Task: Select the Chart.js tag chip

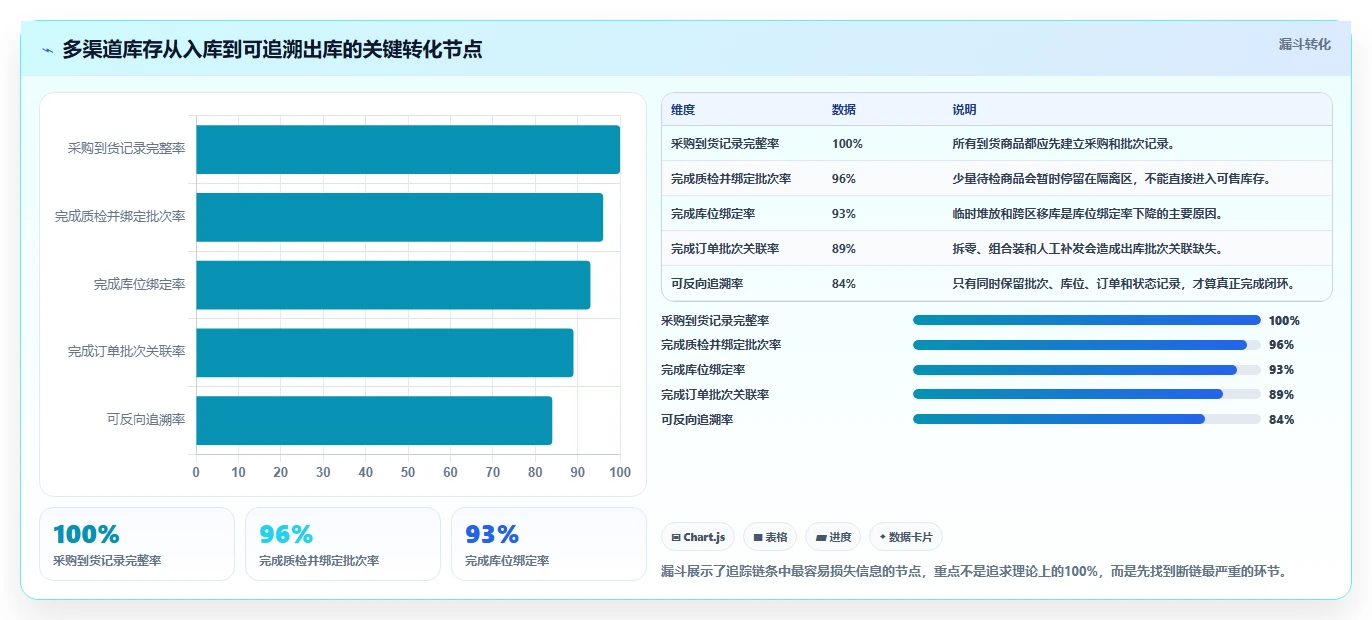Action: (698, 537)
